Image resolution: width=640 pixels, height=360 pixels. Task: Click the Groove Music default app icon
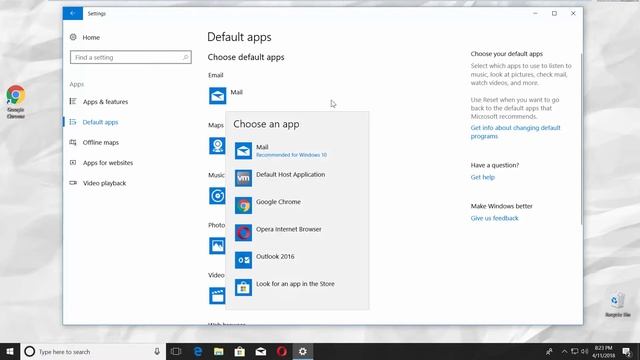click(217, 196)
